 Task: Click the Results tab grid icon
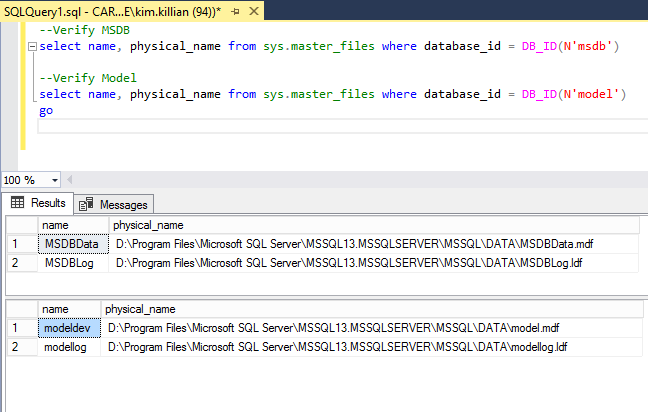pos(17,203)
